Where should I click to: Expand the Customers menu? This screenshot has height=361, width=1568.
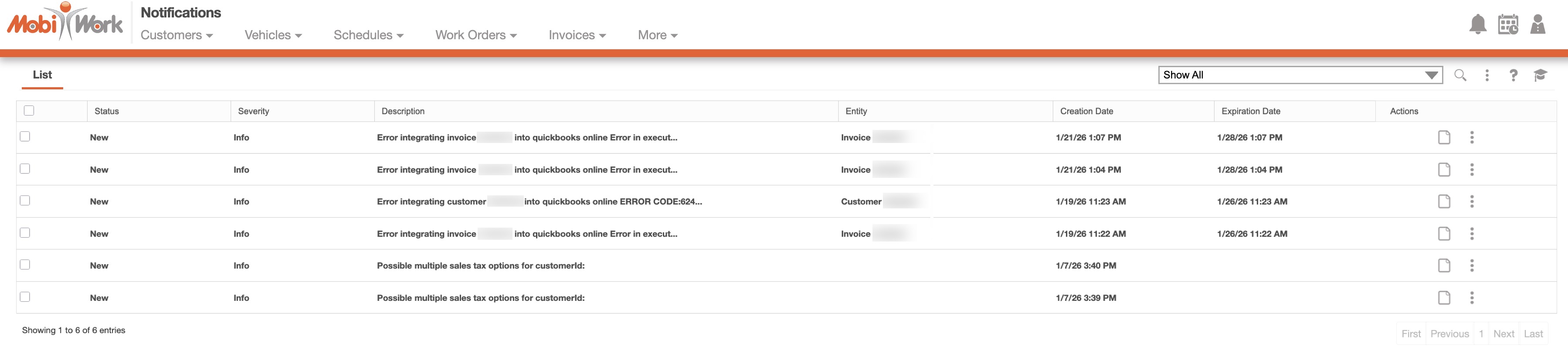click(x=176, y=35)
